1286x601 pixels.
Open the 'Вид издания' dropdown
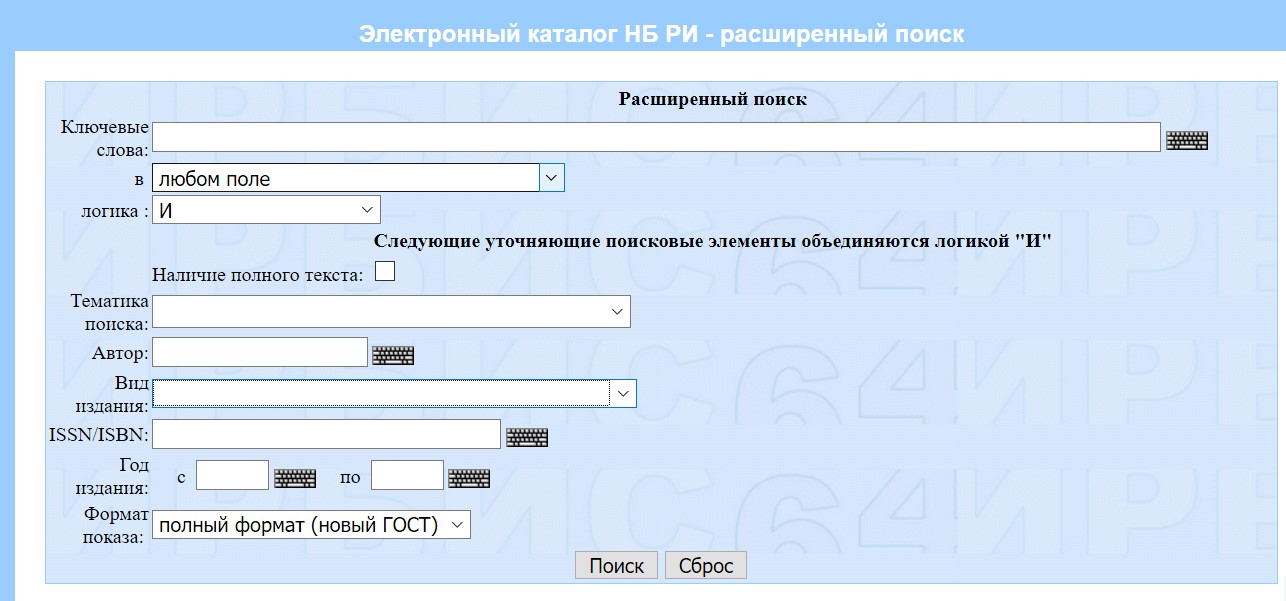pyautogui.click(x=394, y=393)
